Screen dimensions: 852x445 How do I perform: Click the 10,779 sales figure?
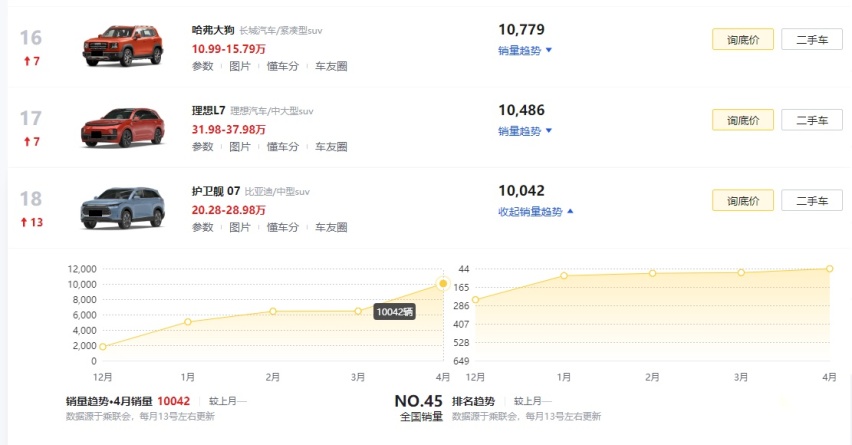coord(521,29)
